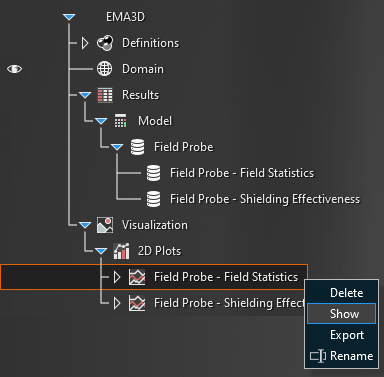This screenshot has width=384, height=377.
Task: Select Field Probe - Shielding Effectiveness under 2D Plots
Action: (x=229, y=303)
